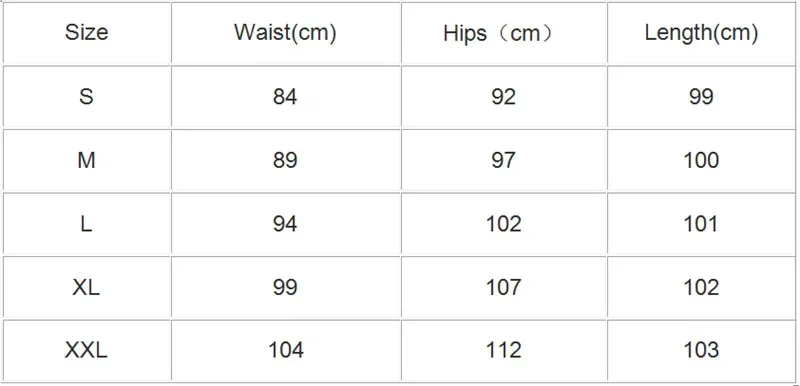Click hips value 92 for size S
The image size is (800, 386).
[504, 96]
